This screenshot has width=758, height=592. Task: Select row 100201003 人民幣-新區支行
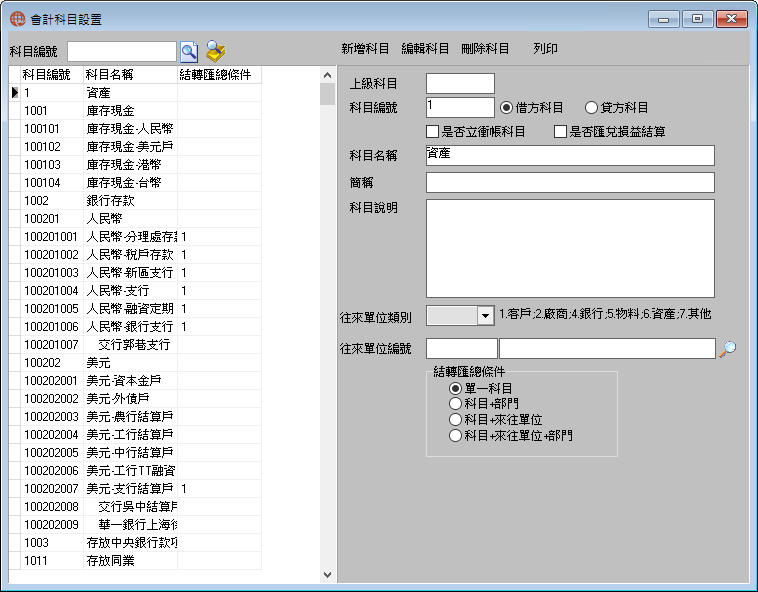coord(135,273)
